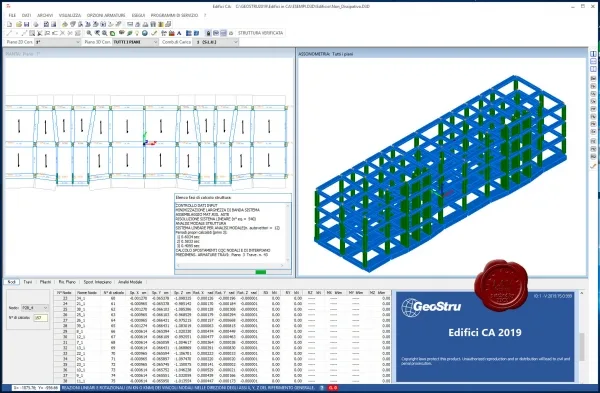This screenshot has height=393, width=600.
Task: Click the N° di calcolo input field
Action: [41, 318]
